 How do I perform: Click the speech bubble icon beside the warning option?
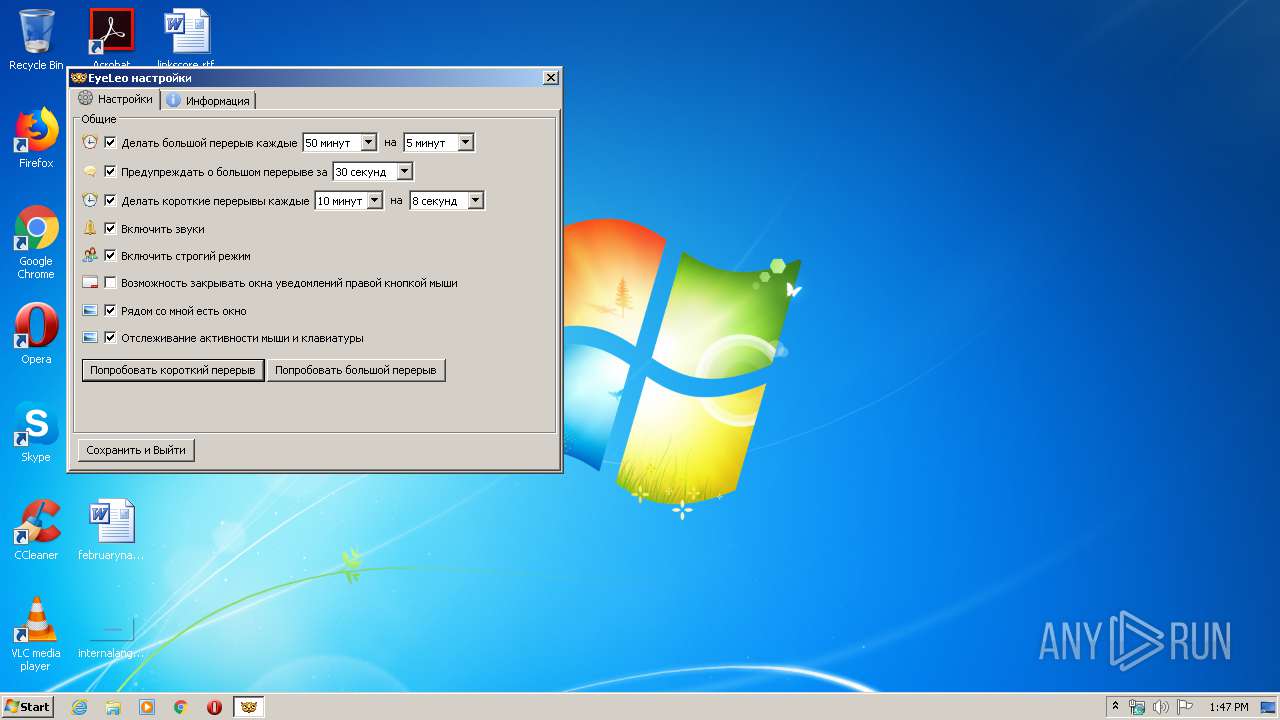coord(90,172)
